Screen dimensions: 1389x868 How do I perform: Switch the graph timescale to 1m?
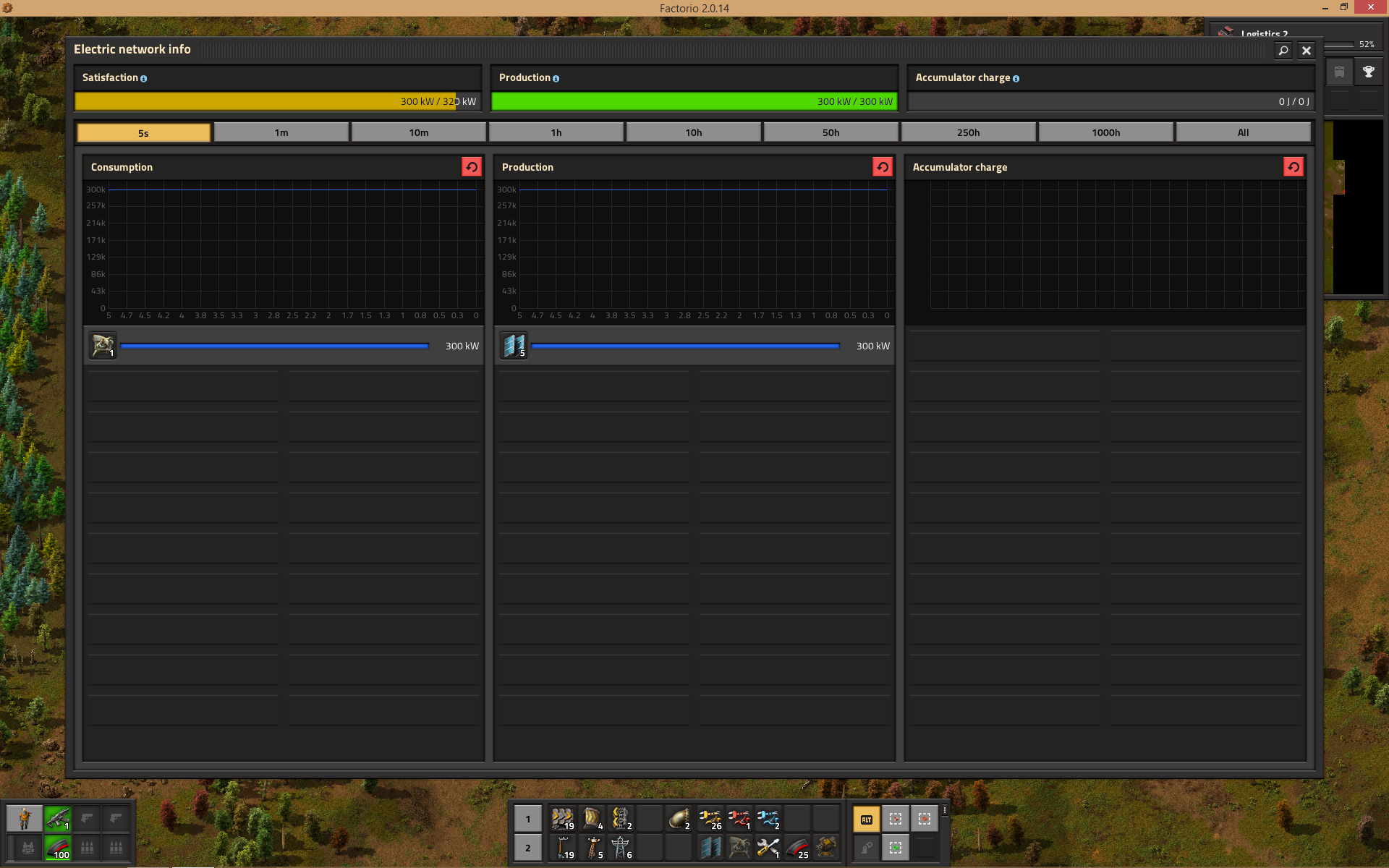(x=281, y=132)
